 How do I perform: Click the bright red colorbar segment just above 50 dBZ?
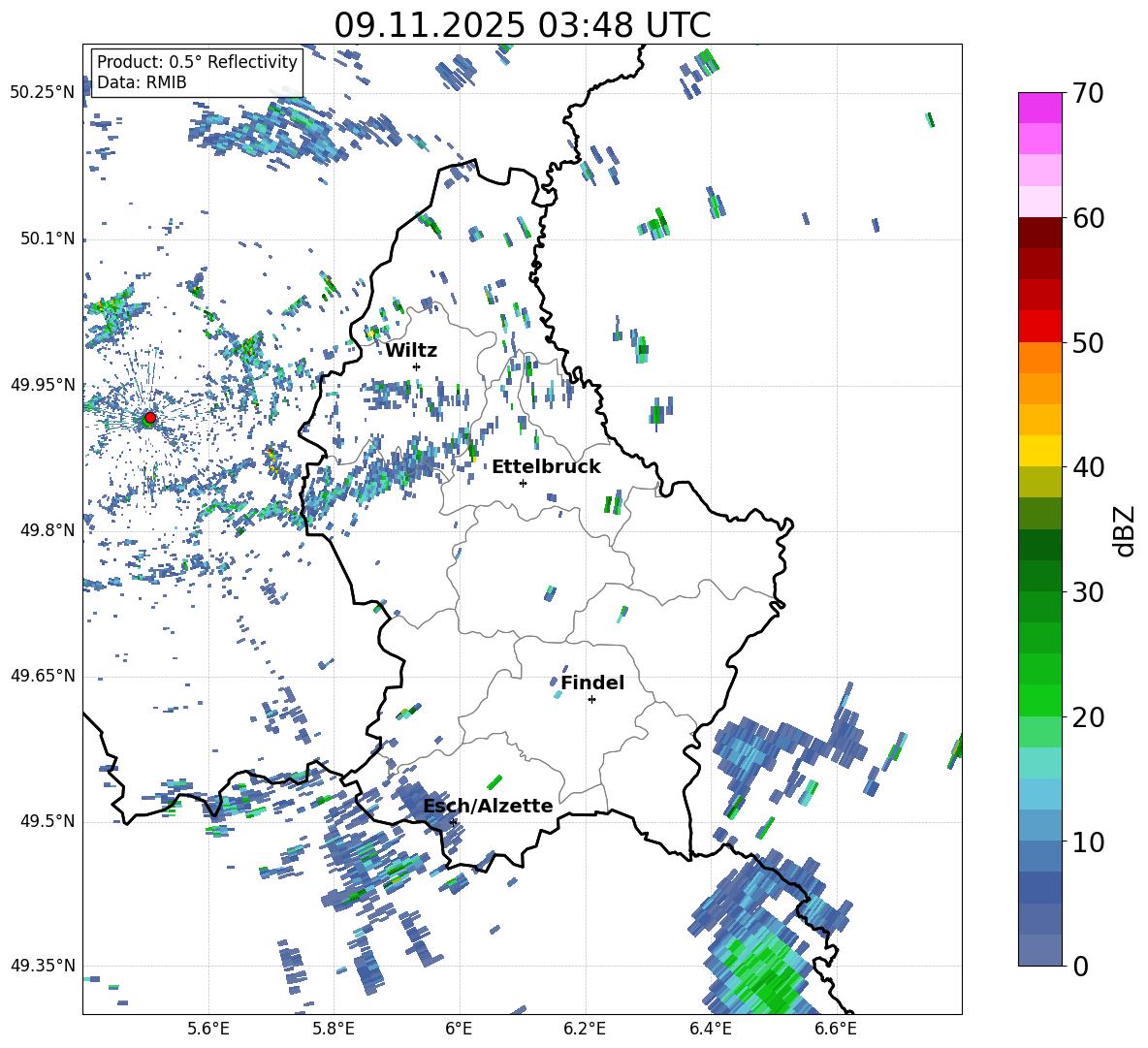[1039, 327]
